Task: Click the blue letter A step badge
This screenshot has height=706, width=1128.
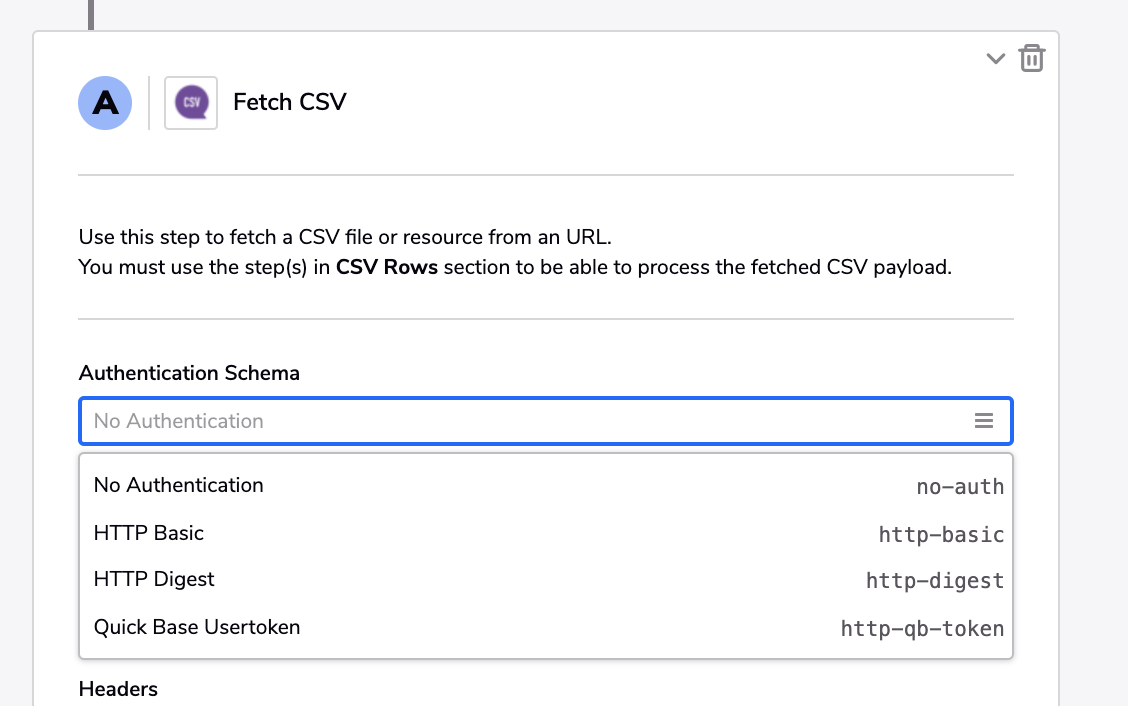Action: (105, 103)
